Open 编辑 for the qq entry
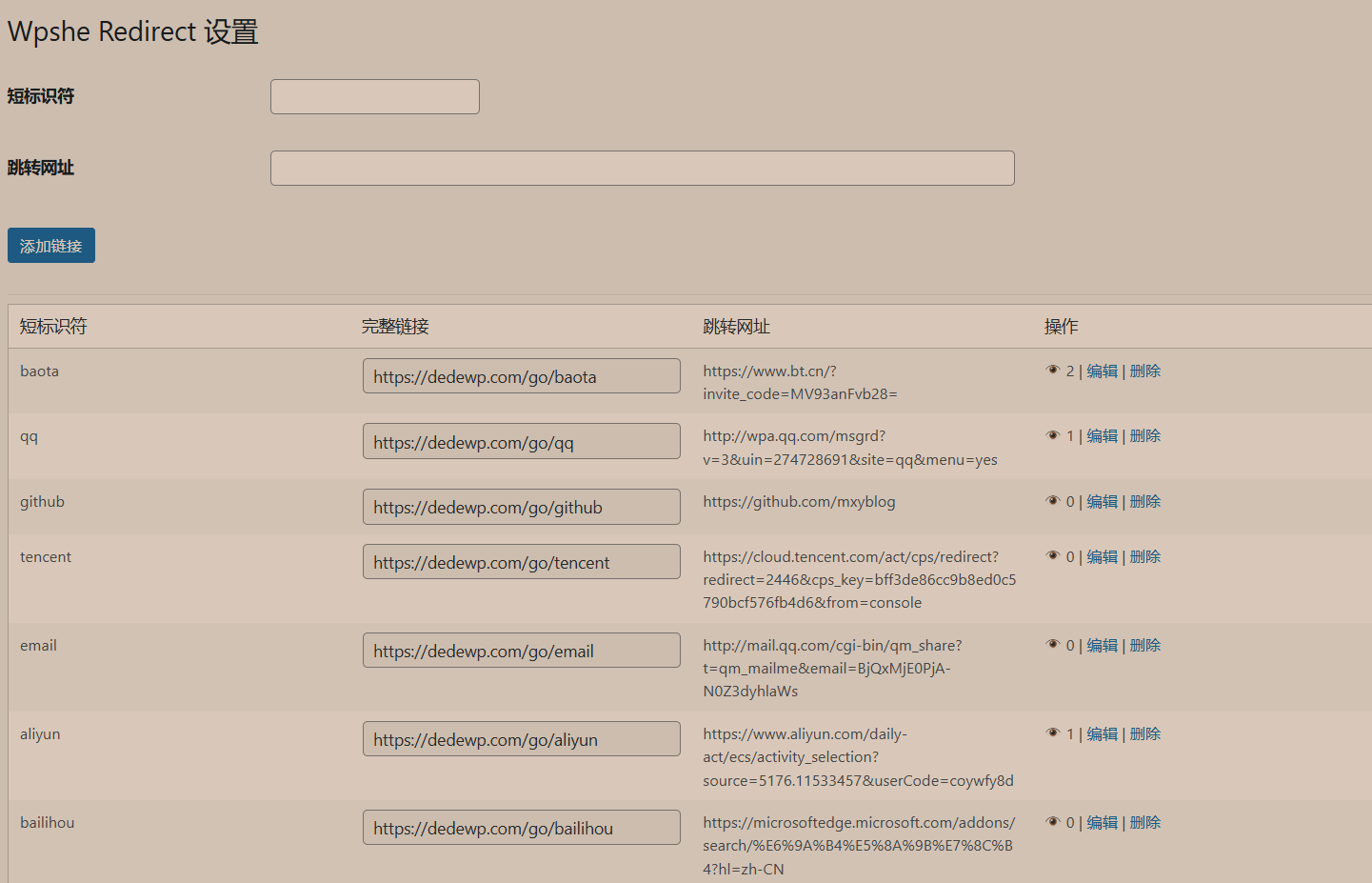Viewport: 1372px width, 883px height. pos(1102,436)
